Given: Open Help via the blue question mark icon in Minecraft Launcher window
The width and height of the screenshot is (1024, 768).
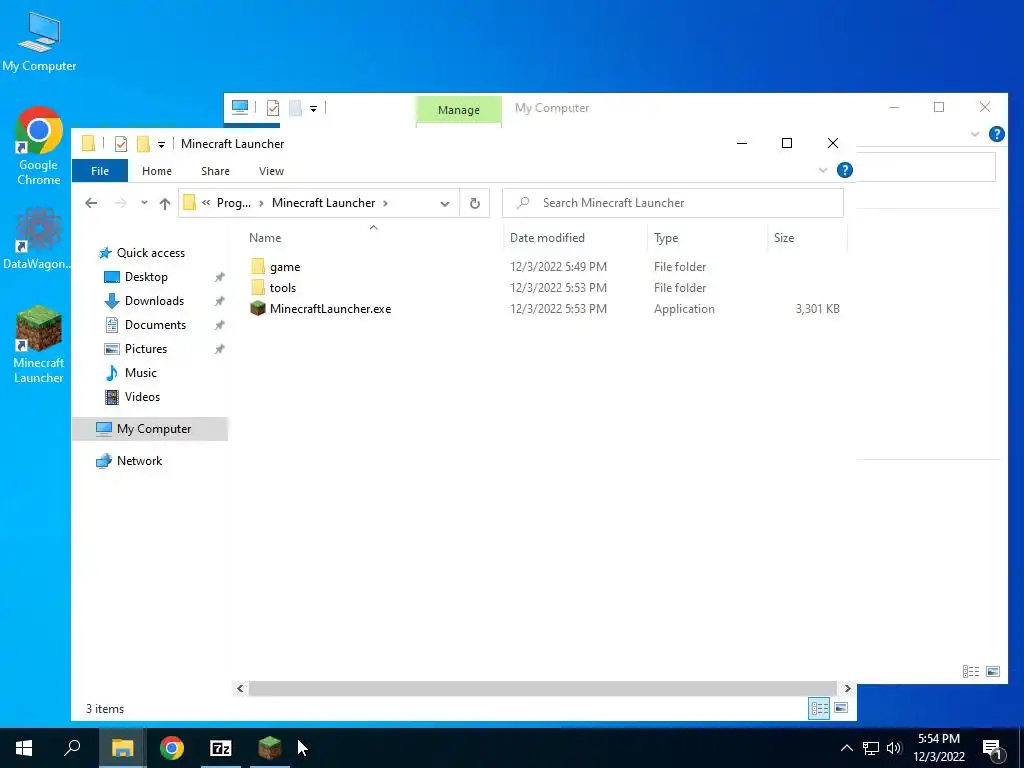Looking at the screenshot, I should (844, 170).
